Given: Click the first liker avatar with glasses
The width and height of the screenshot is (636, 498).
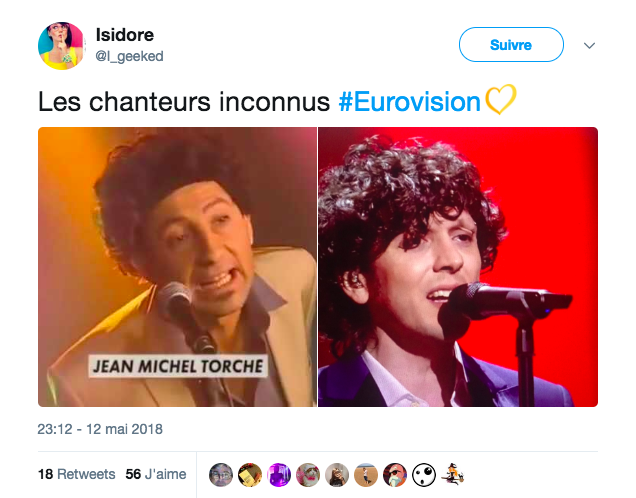Looking at the screenshot, I should tap(221, 475).
